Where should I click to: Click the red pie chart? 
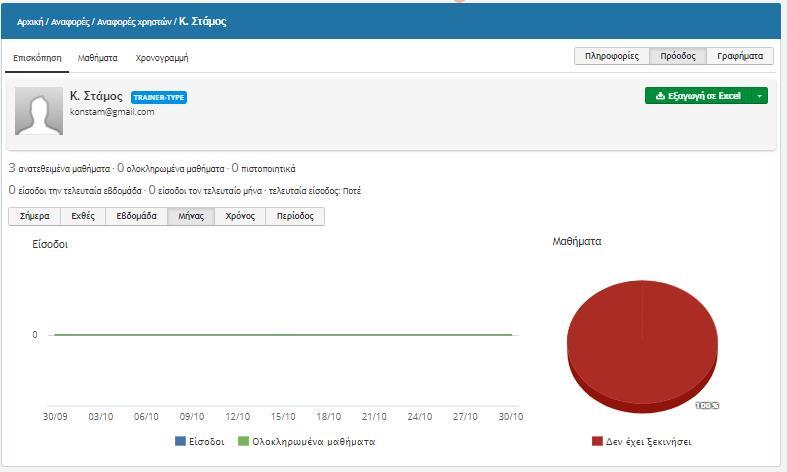click(x=642, y=346)
